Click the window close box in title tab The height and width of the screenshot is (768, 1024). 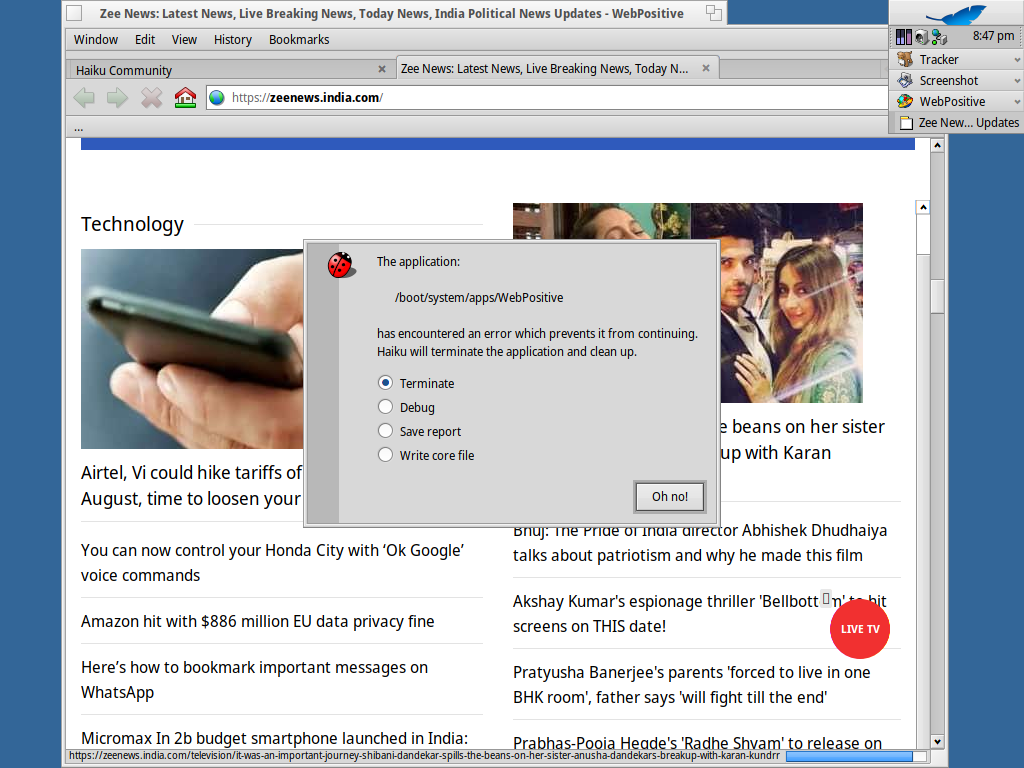pos(75,13)
